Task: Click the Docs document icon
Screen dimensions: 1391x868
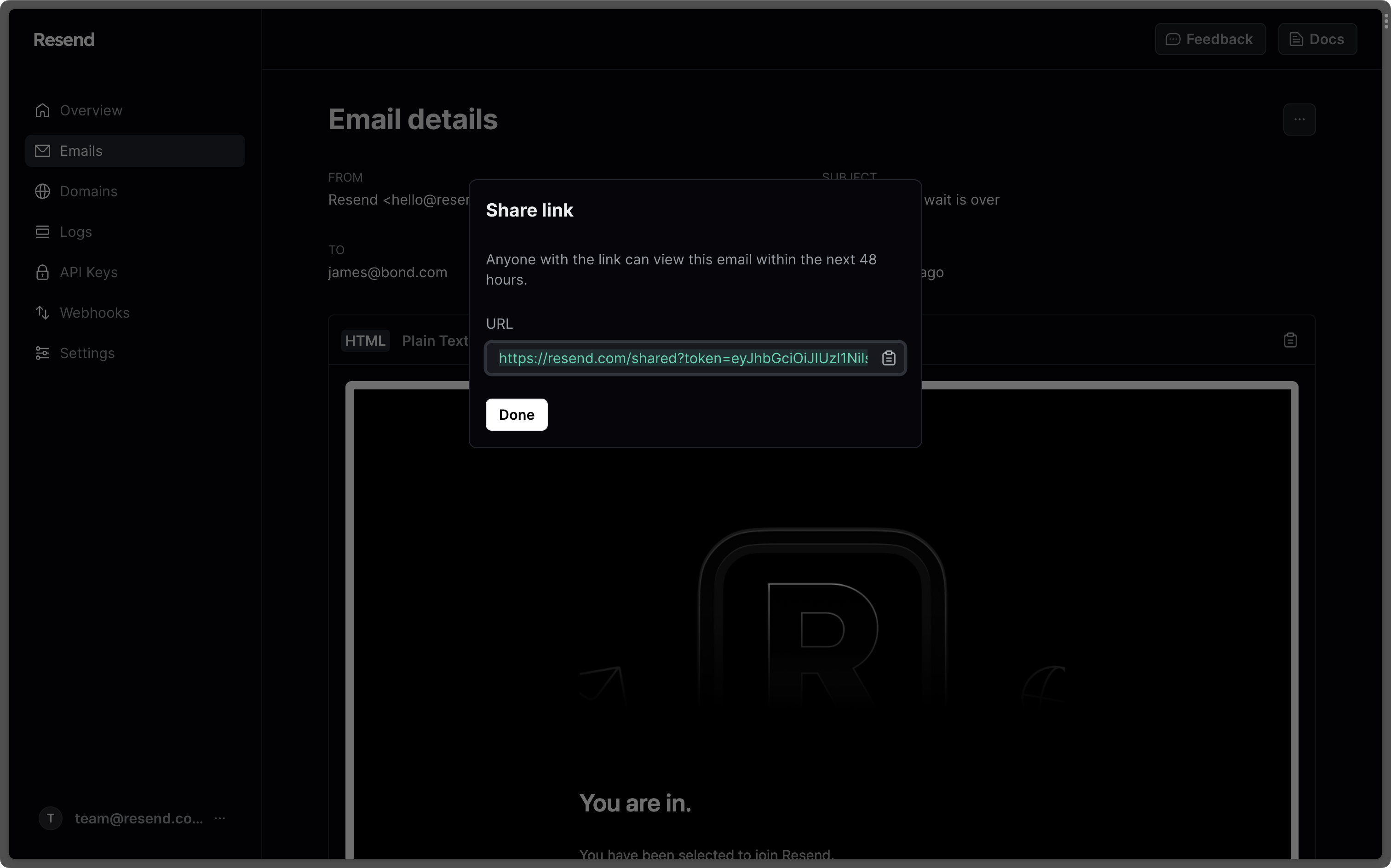Action: (1296, 39)
